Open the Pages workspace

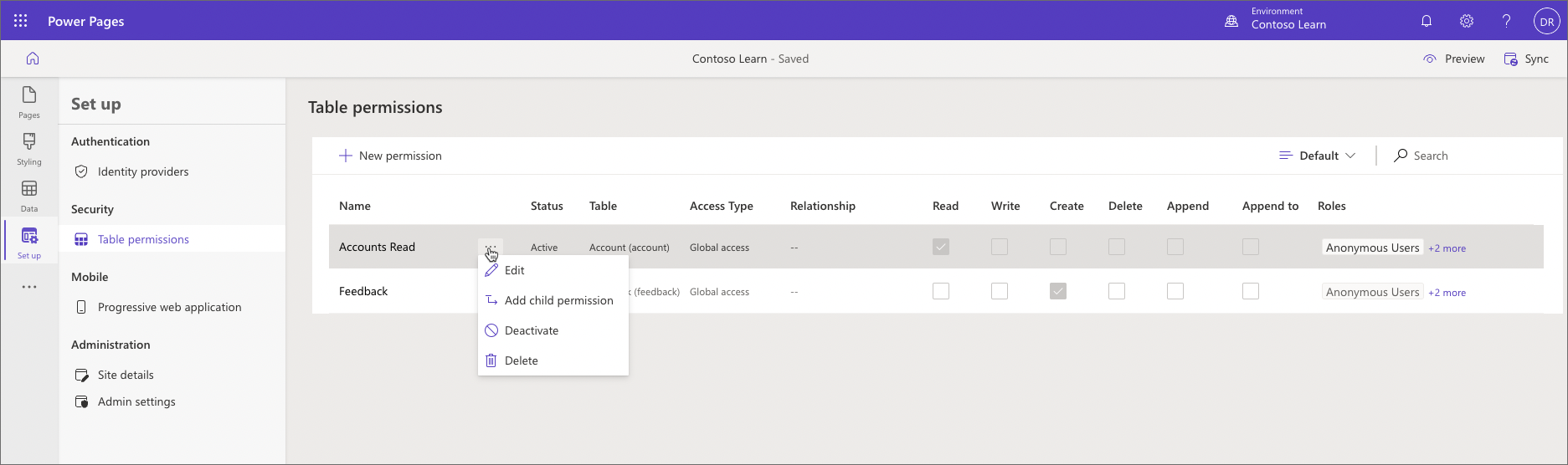29,102
